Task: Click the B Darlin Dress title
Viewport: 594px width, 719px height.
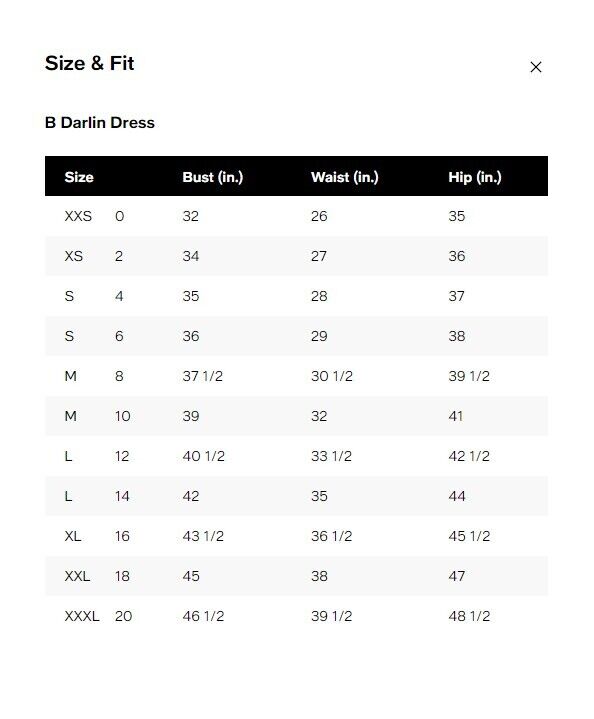Action: coord(100,122)
